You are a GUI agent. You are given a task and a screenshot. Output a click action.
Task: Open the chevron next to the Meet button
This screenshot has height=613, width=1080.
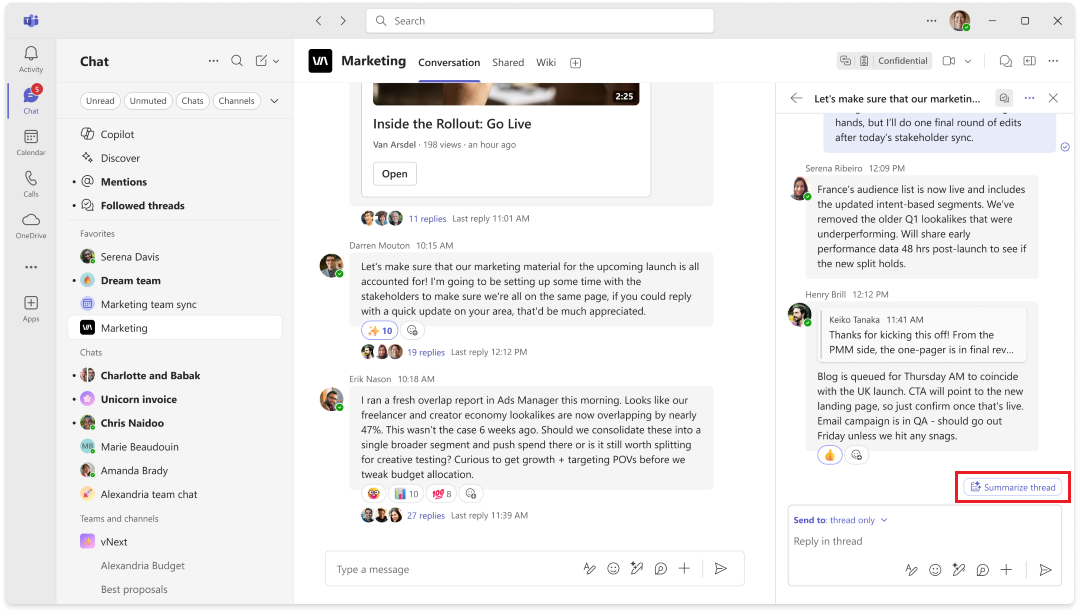(967, 61)
